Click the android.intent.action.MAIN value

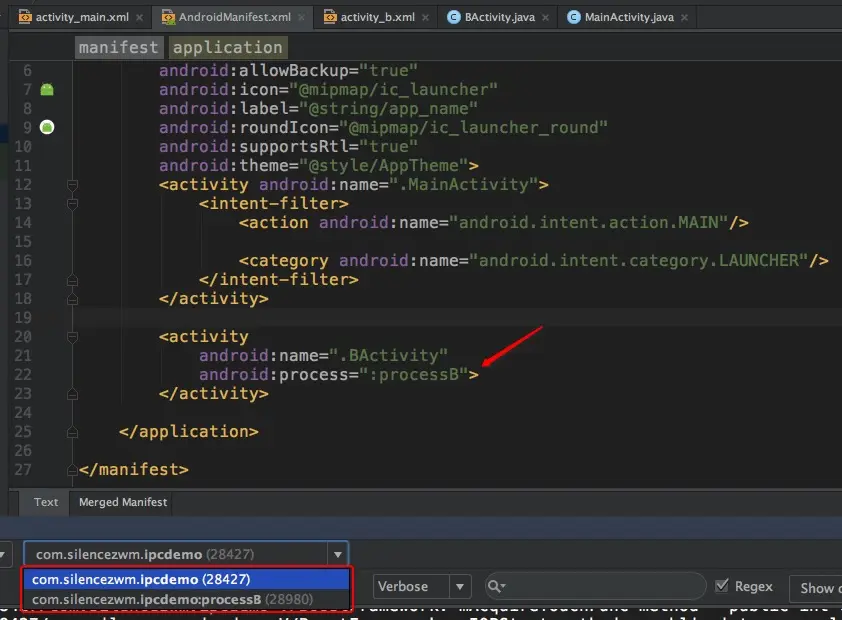589,222
